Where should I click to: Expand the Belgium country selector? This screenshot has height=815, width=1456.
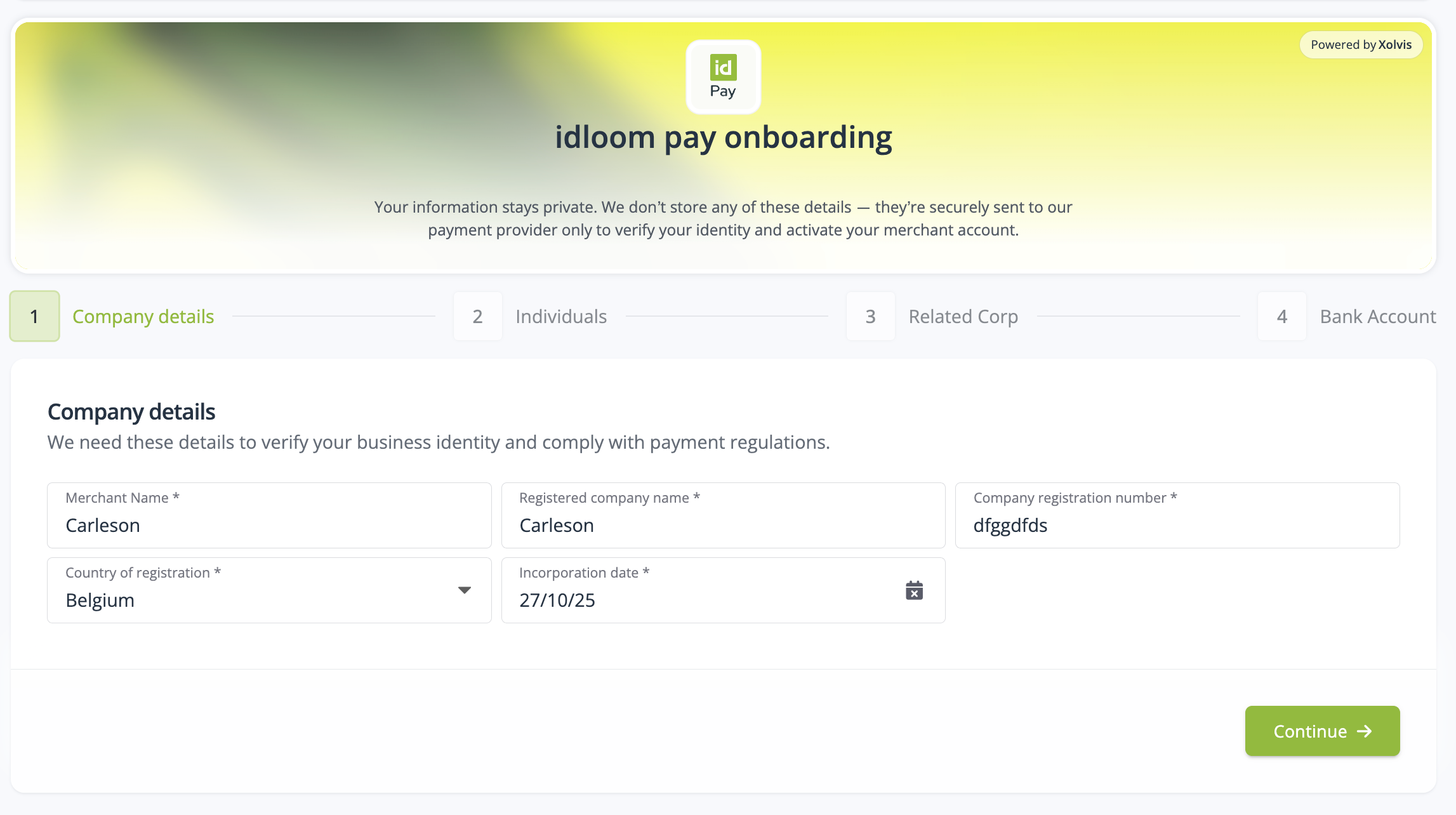click(268, 600)
